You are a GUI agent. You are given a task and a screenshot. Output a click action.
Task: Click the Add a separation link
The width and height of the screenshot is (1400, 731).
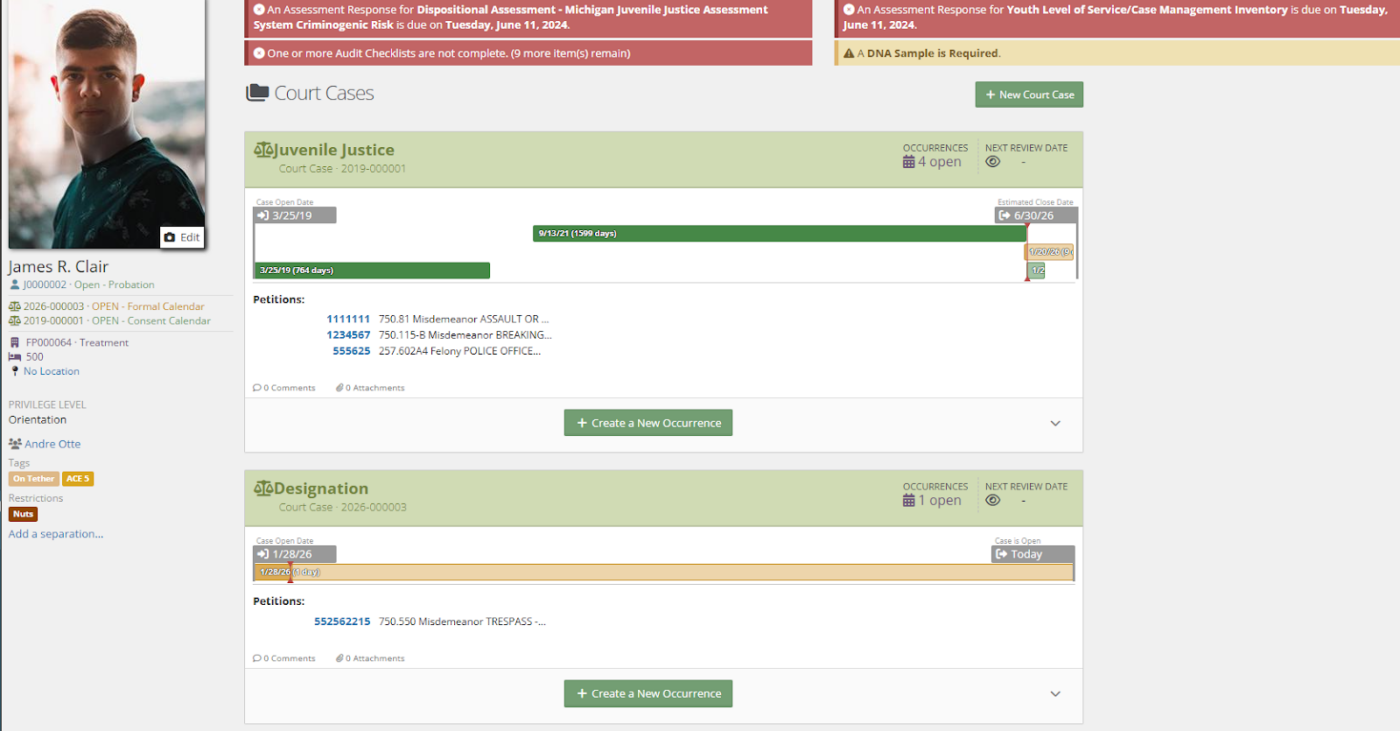(56, 534)
